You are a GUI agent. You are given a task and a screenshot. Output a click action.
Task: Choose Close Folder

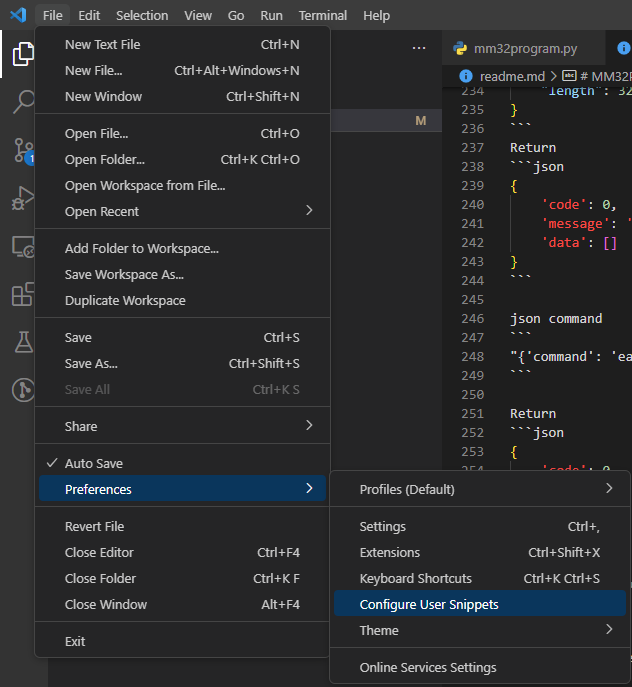pyautogui.click(x=182, y=578)
